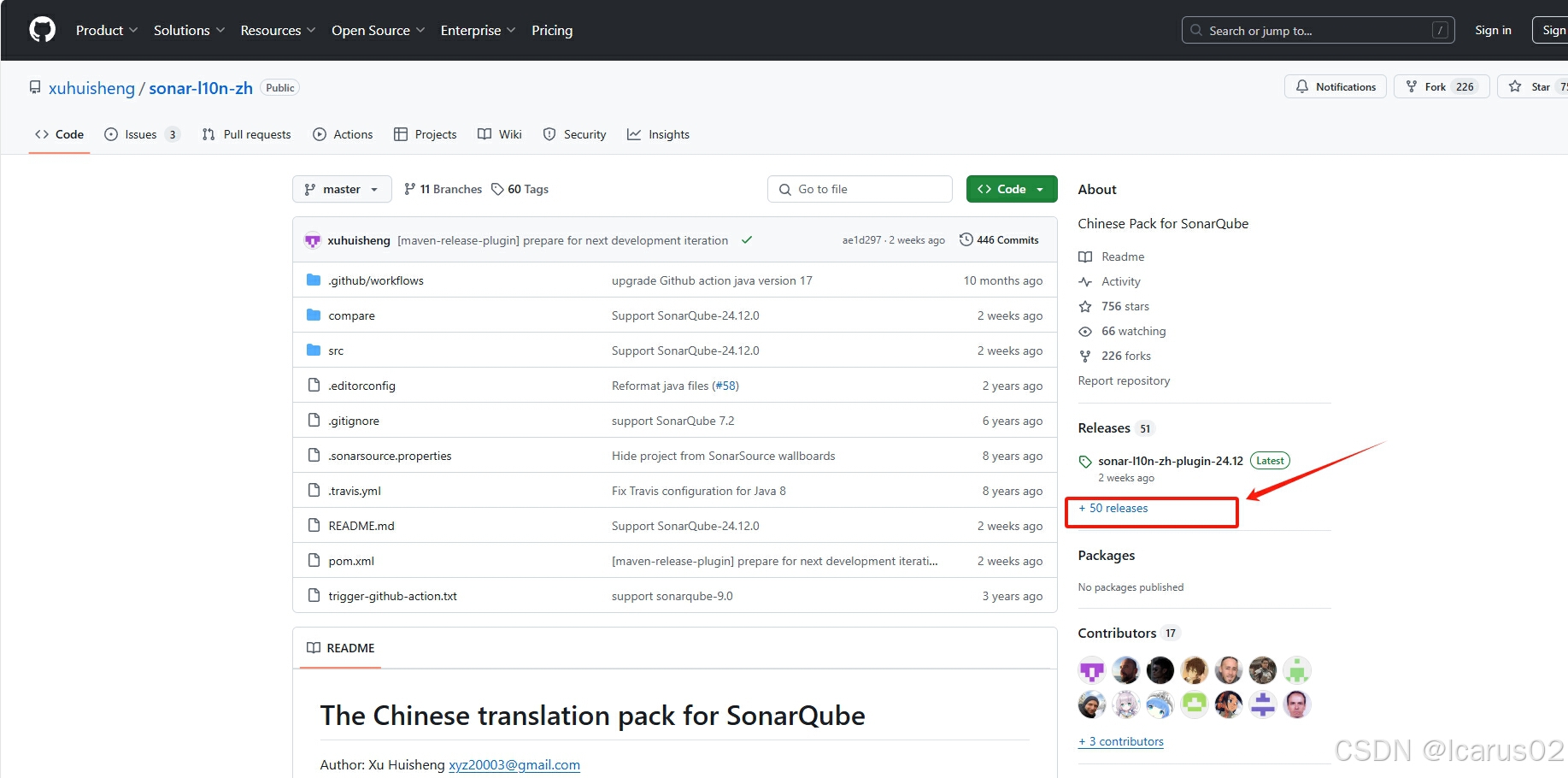Open the compare folder
1568x778 pixels.
(x=351, y=315)
